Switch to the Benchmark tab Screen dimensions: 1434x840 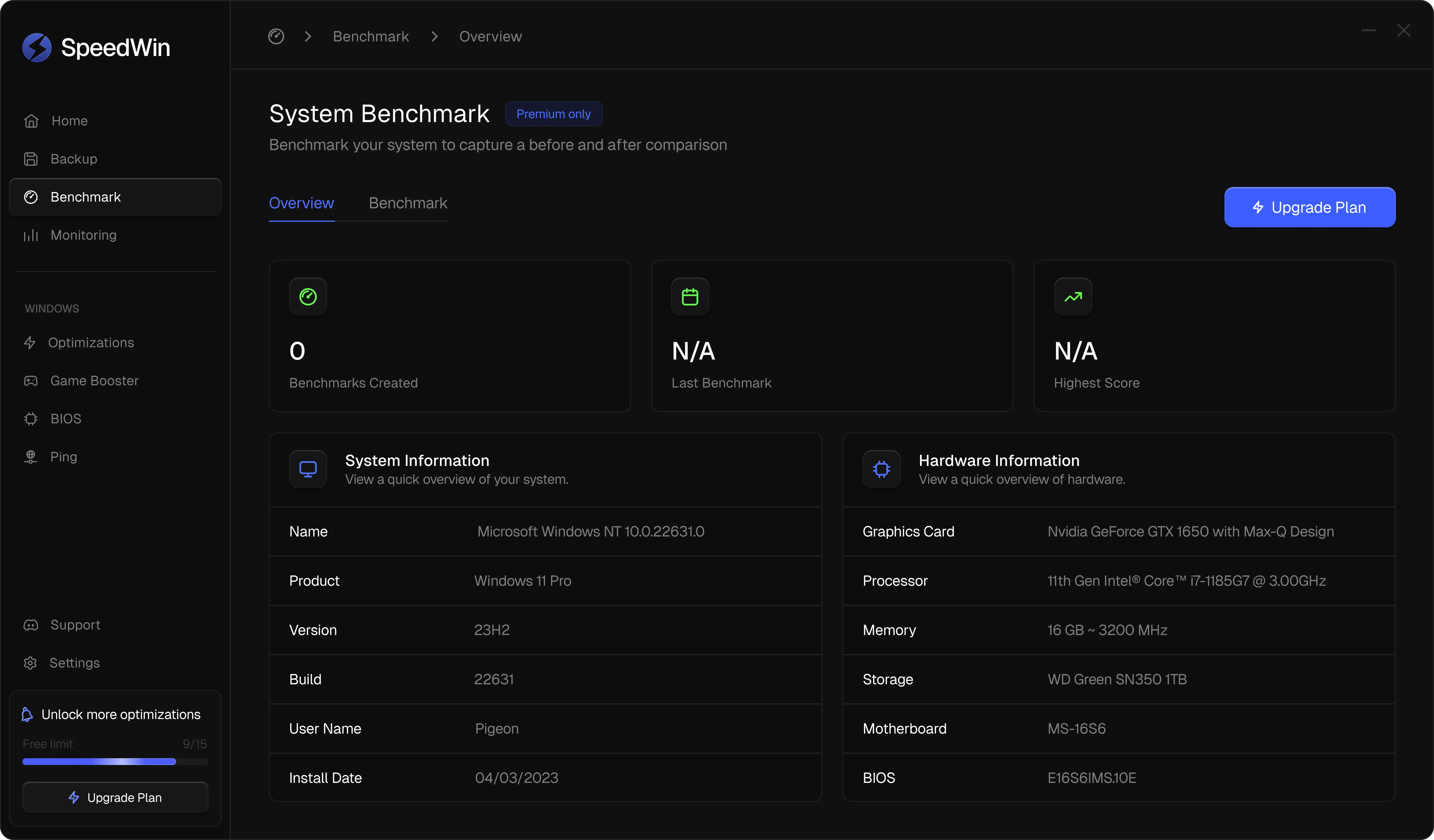tap(408, 203)
